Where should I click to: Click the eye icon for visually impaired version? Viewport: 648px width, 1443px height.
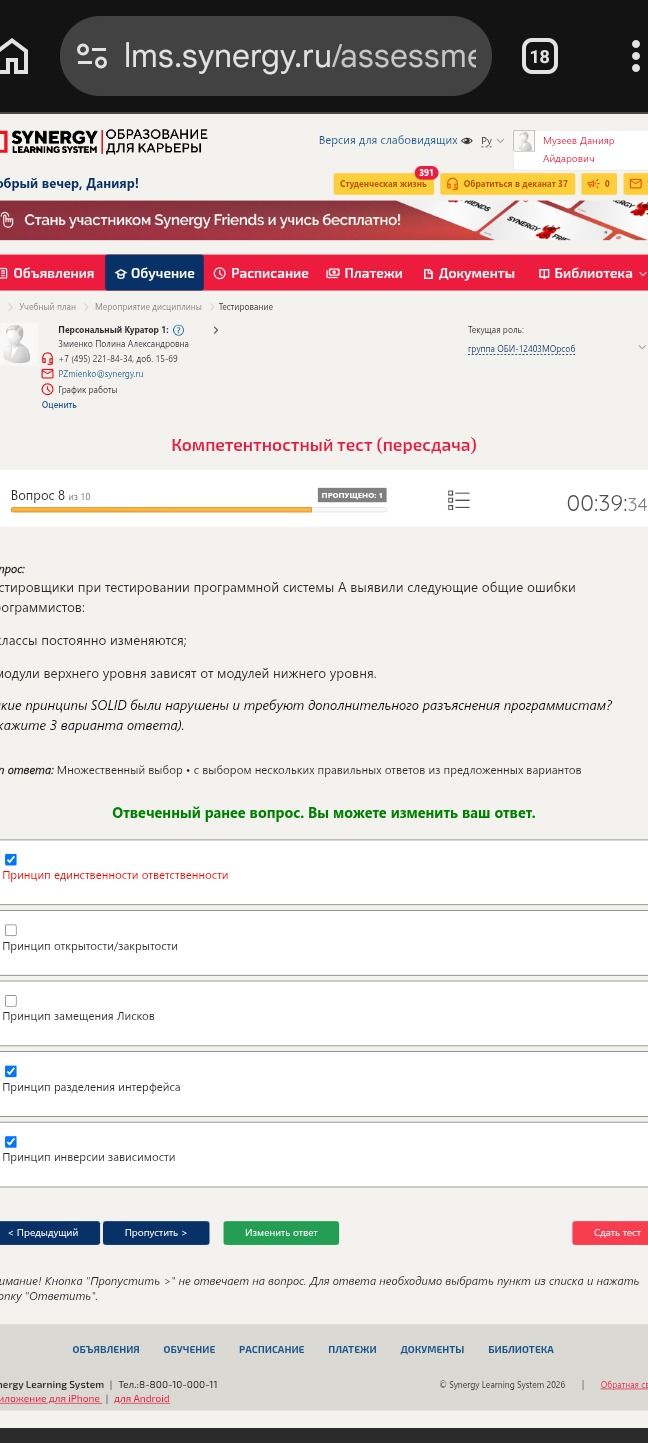467,141
